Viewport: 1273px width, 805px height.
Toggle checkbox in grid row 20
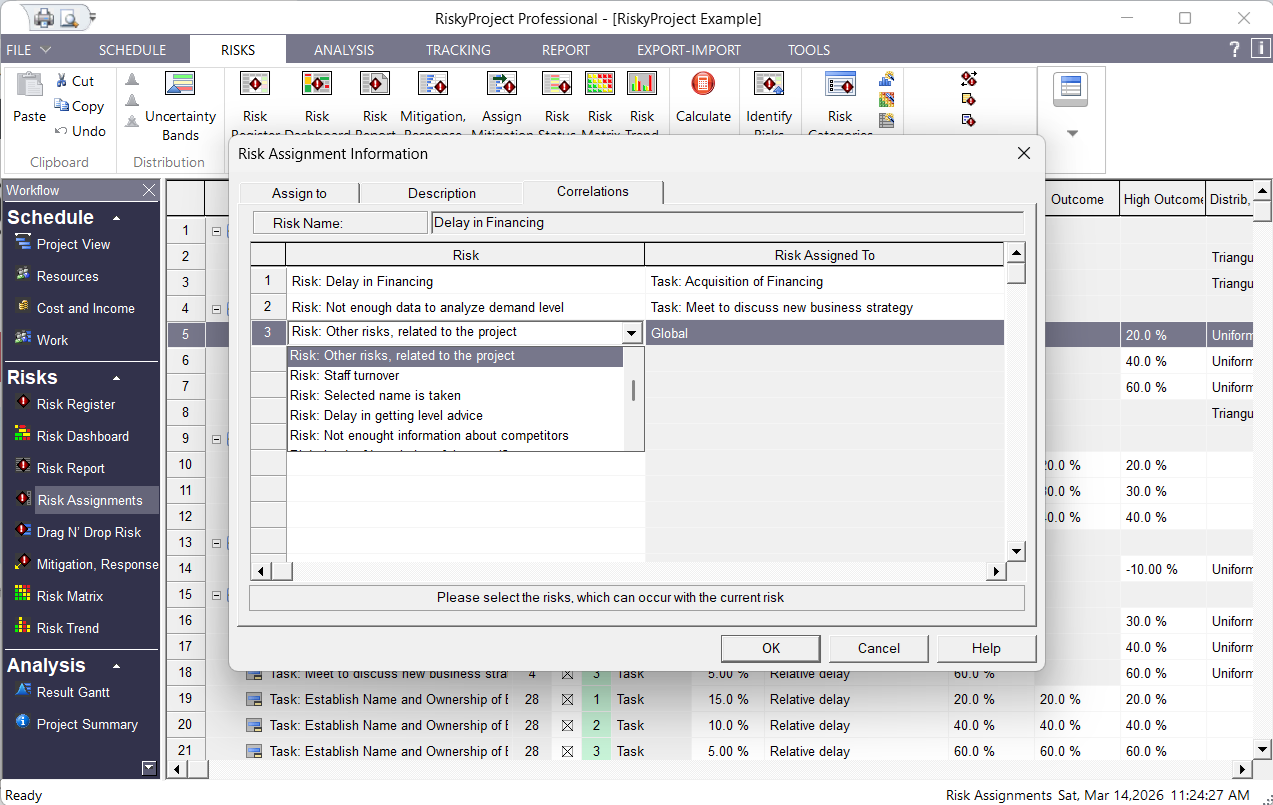click(x=567, y=725)
